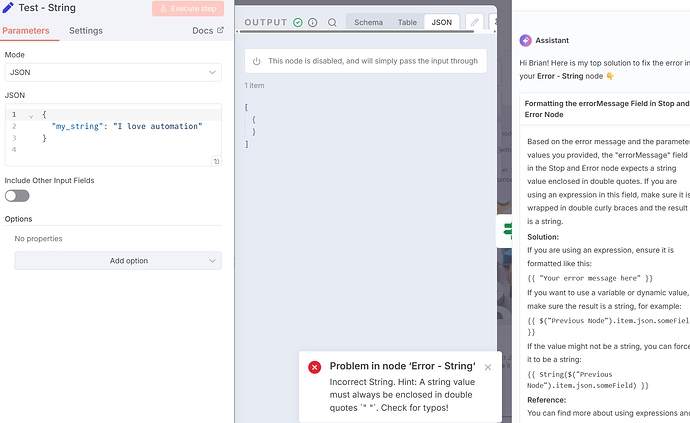This screenshot has width=690, height=423.
Task: Click the power icon in disabled node notice
Action: 257,61
